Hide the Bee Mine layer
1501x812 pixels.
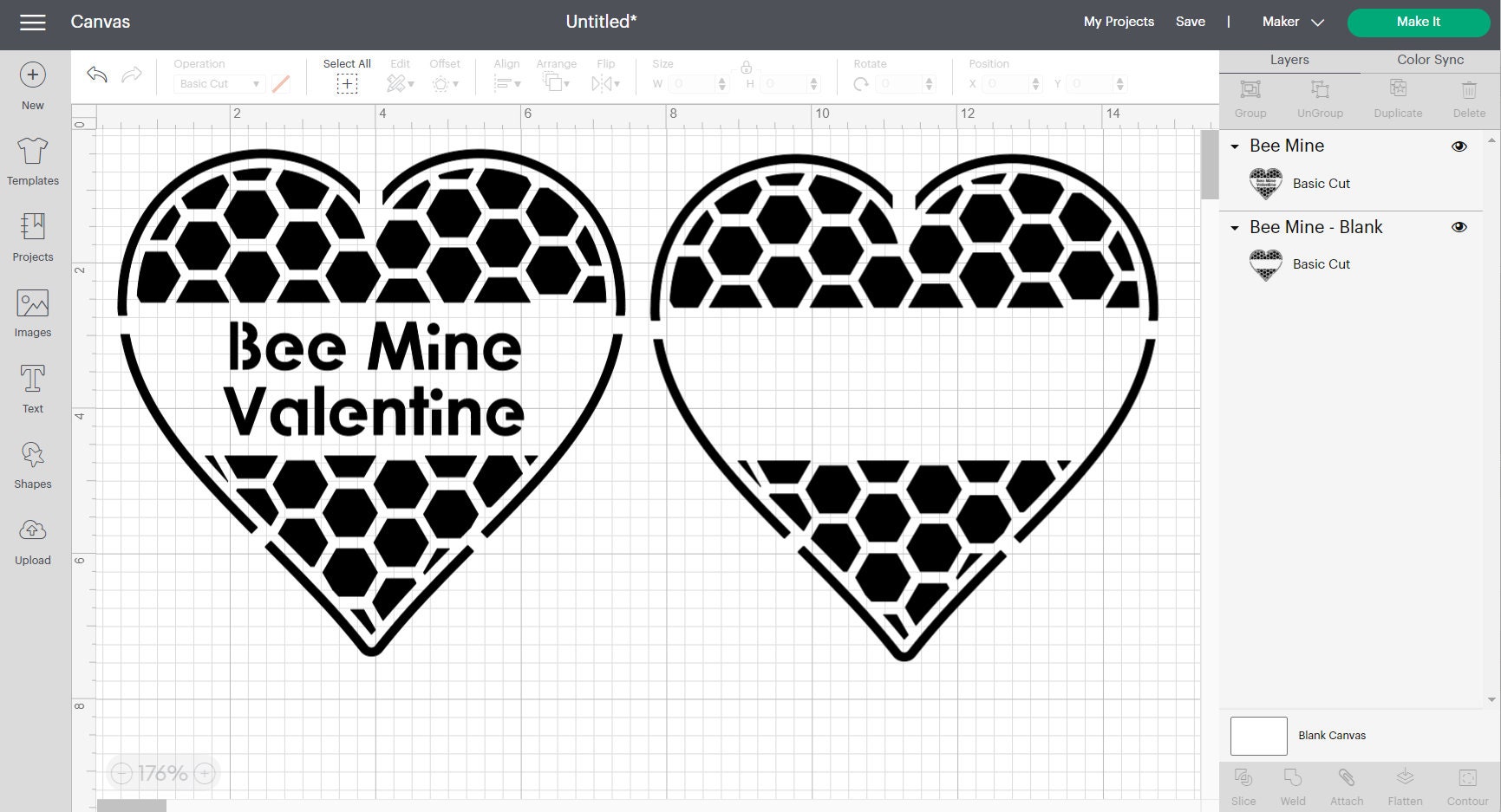pos(1459,146)
